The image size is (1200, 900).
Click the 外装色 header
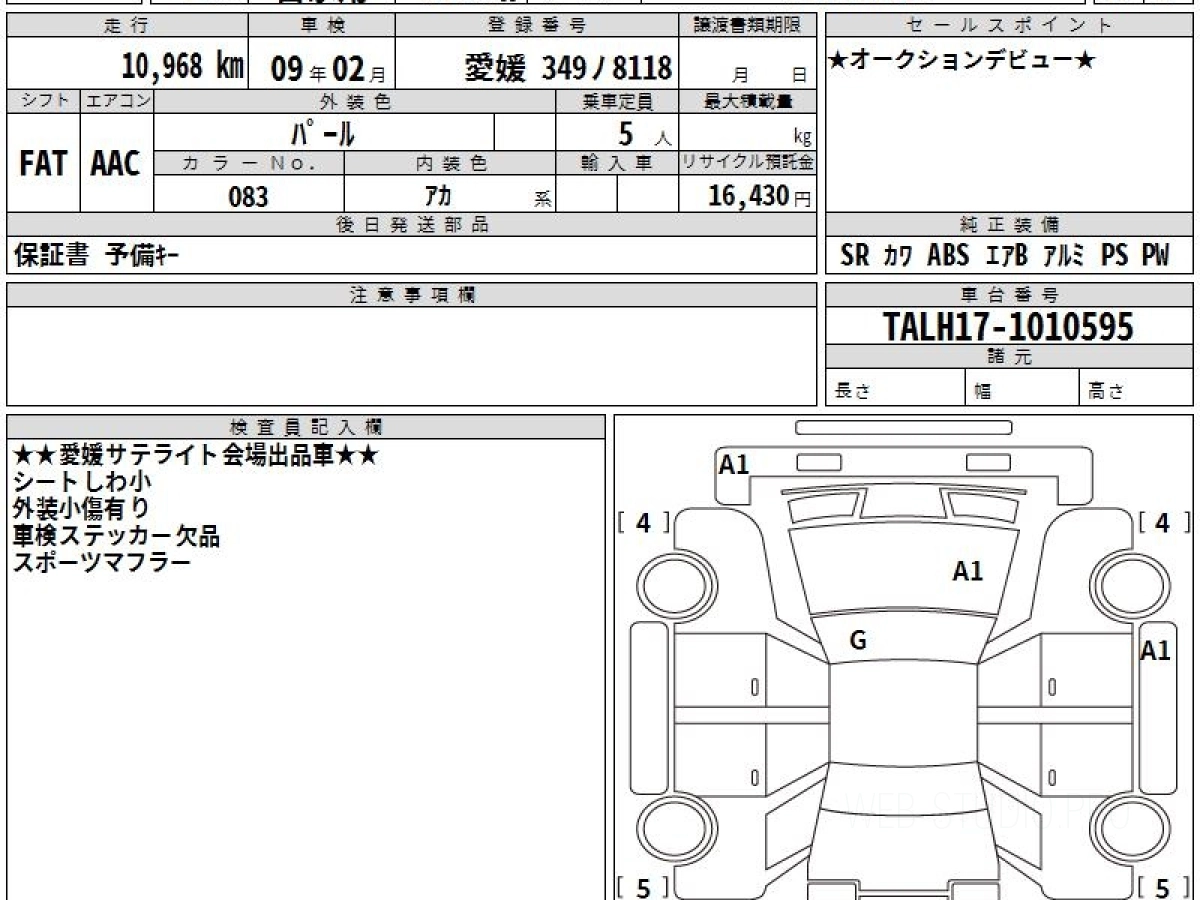pos(355,101)
